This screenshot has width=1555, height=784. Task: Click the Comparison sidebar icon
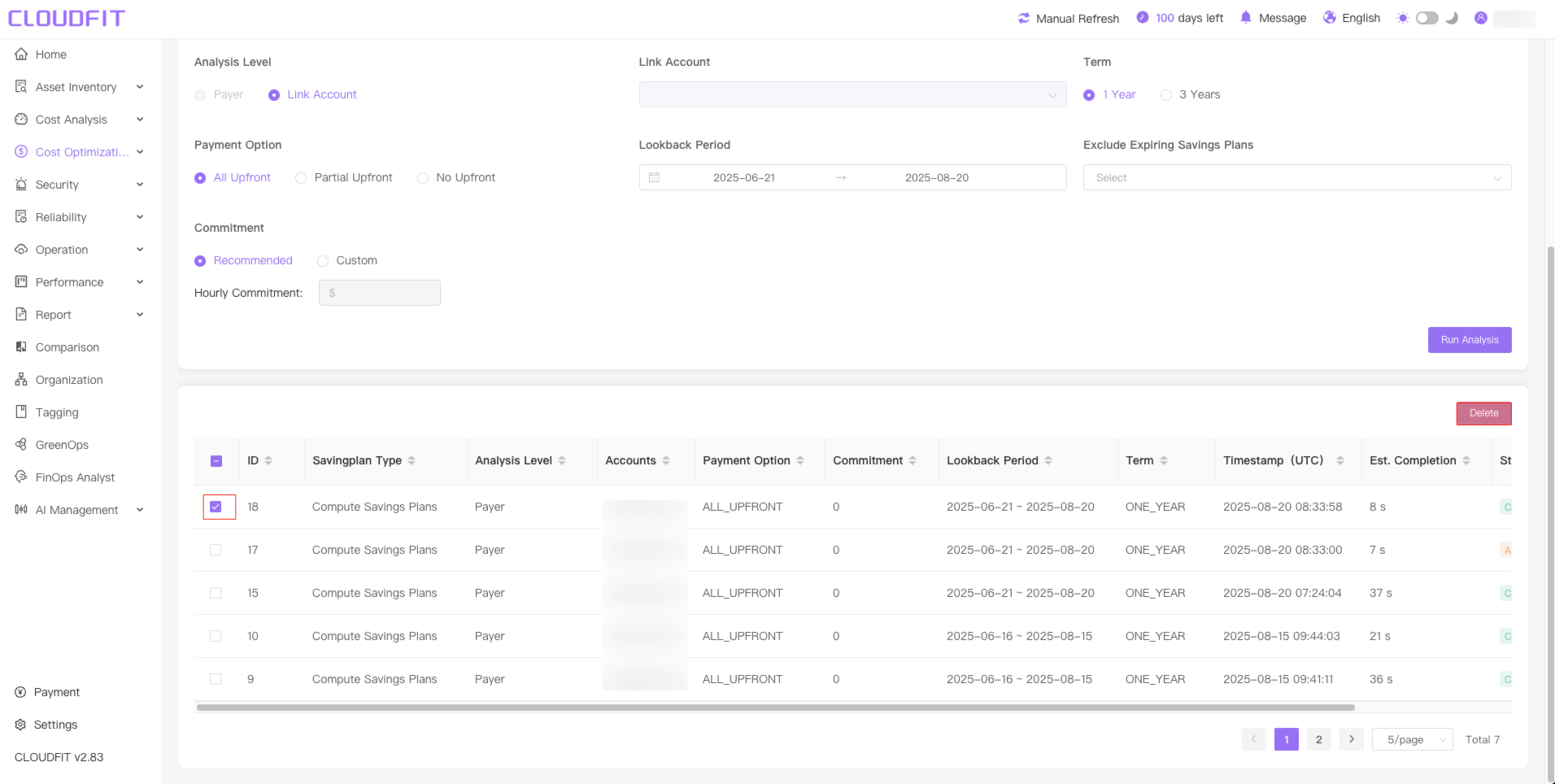[21, 347]
